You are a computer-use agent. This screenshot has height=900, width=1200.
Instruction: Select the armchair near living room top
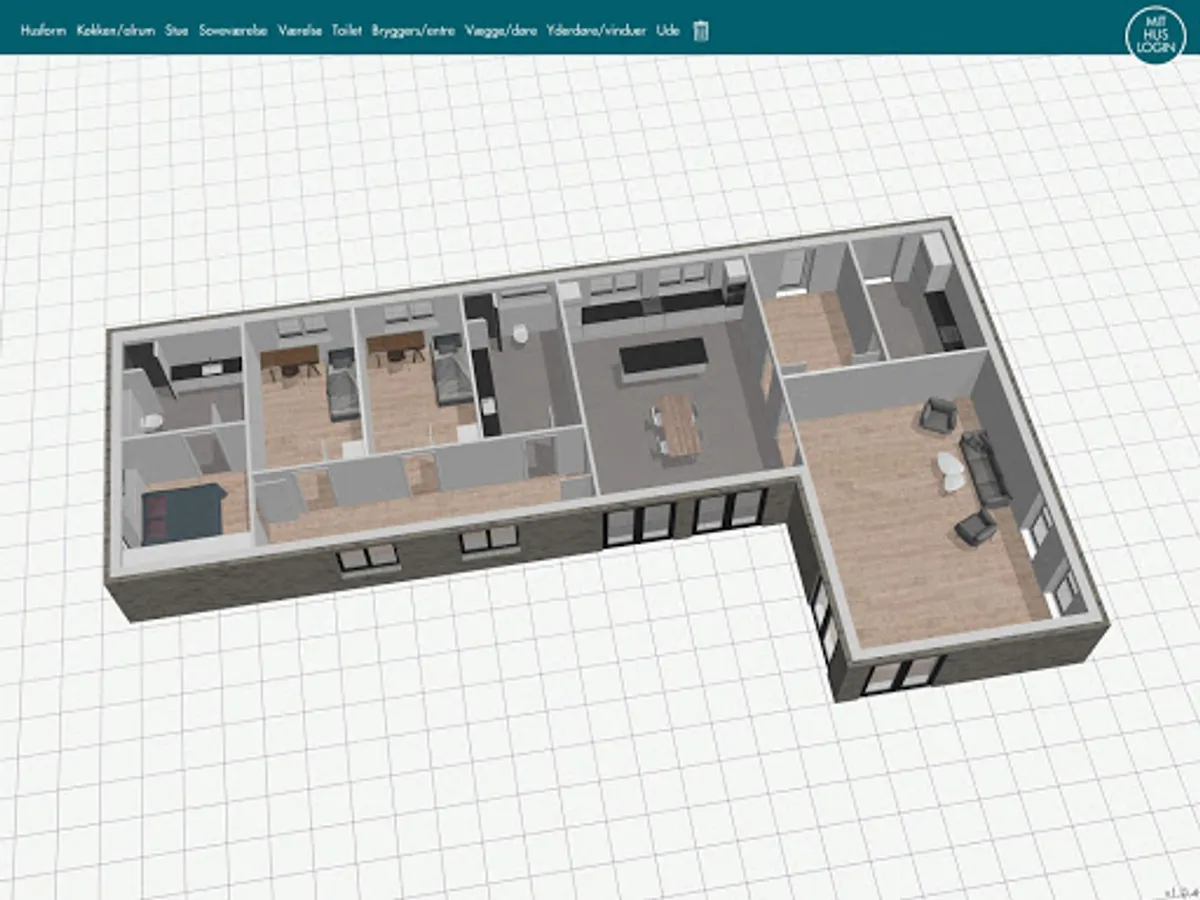tap(938, 415)
